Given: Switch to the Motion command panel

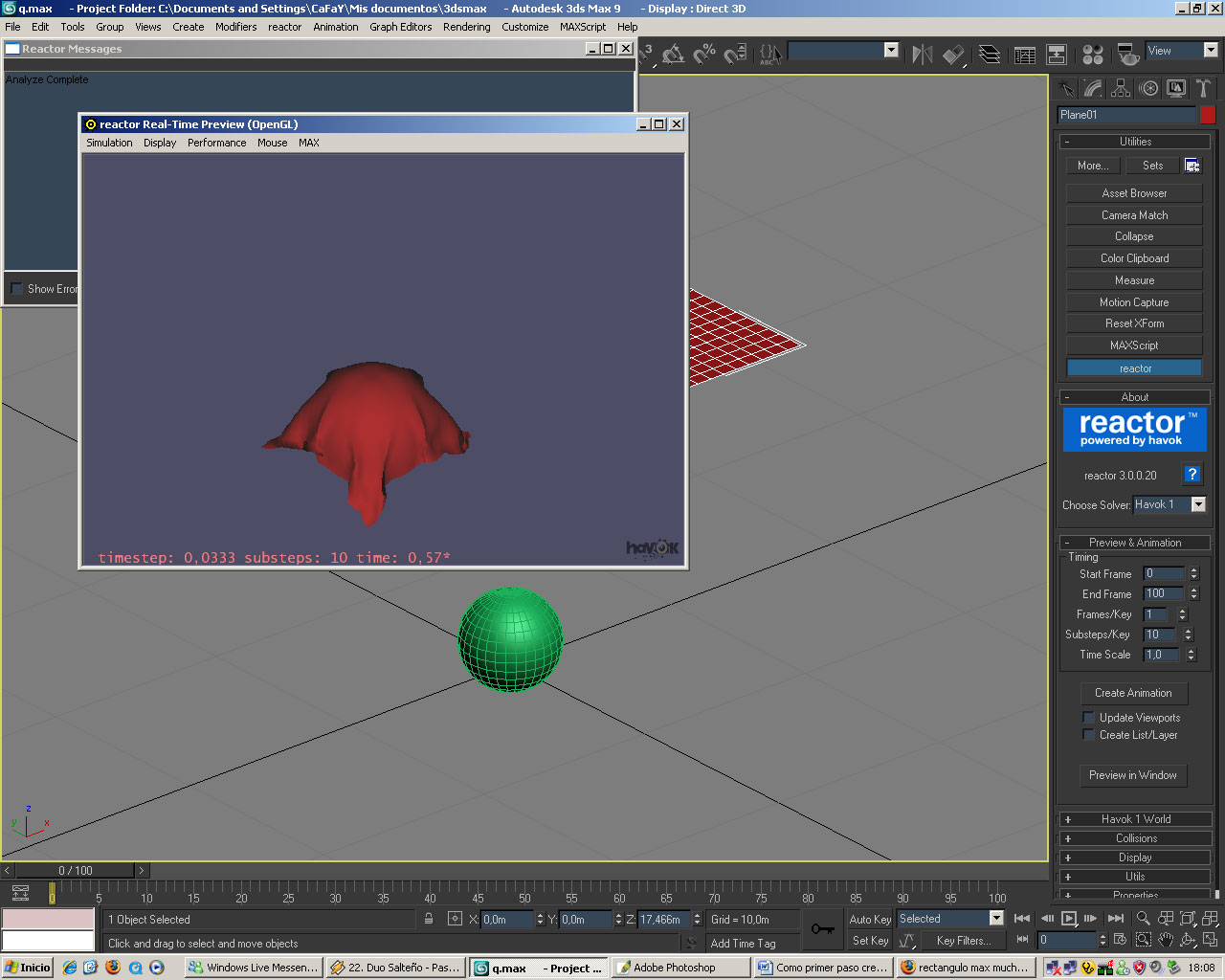Looking at the screenshot, I should [1148, 89].
